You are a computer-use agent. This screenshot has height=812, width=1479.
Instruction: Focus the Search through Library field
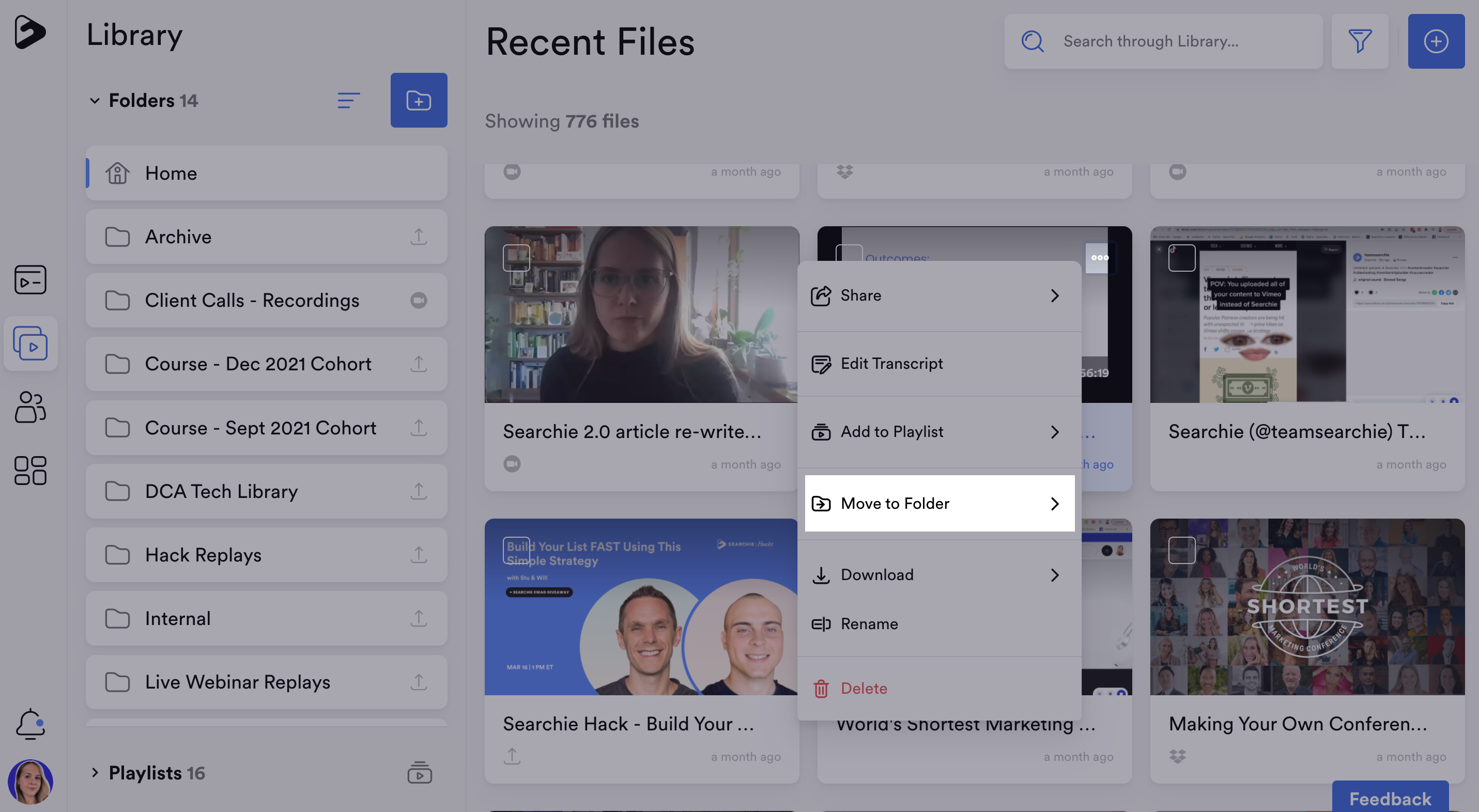1163,41
